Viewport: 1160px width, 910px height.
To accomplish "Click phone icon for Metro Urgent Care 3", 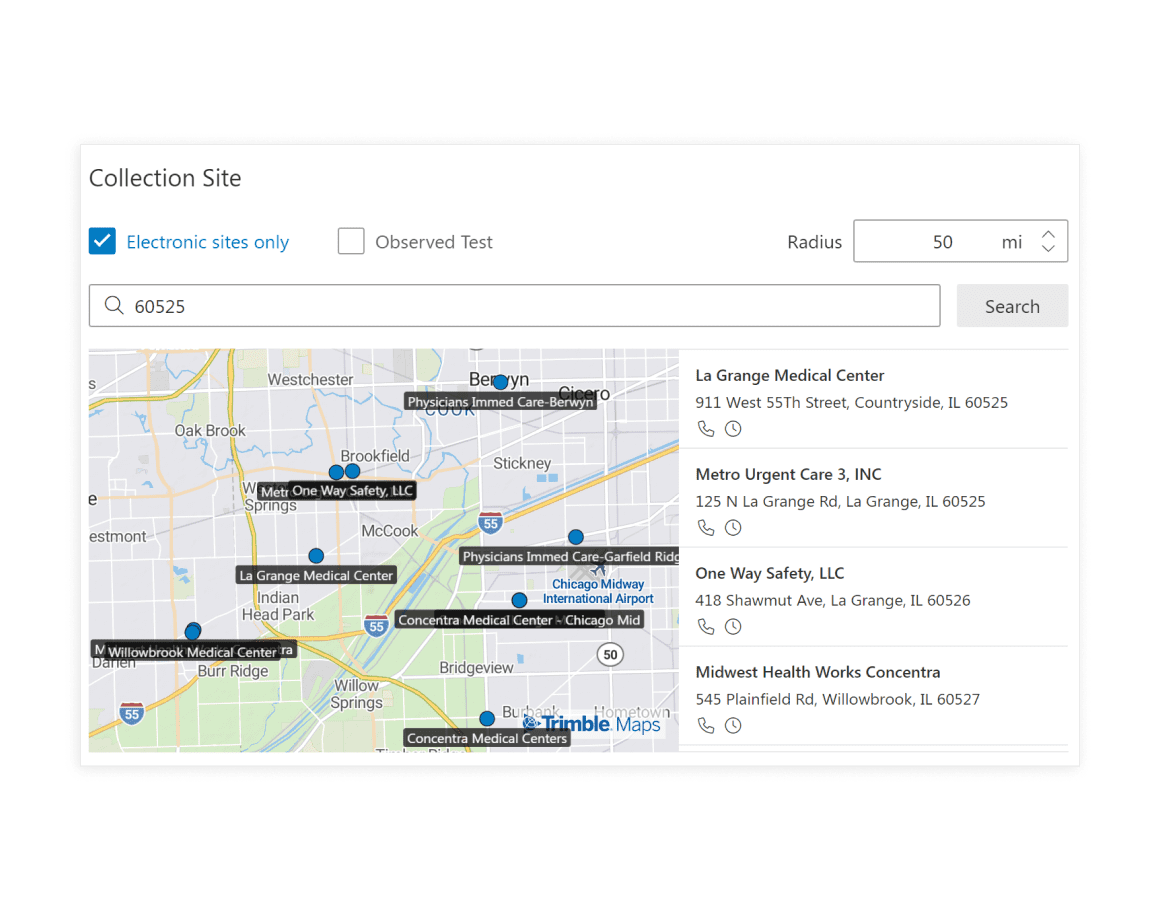I will pos(706,528).
